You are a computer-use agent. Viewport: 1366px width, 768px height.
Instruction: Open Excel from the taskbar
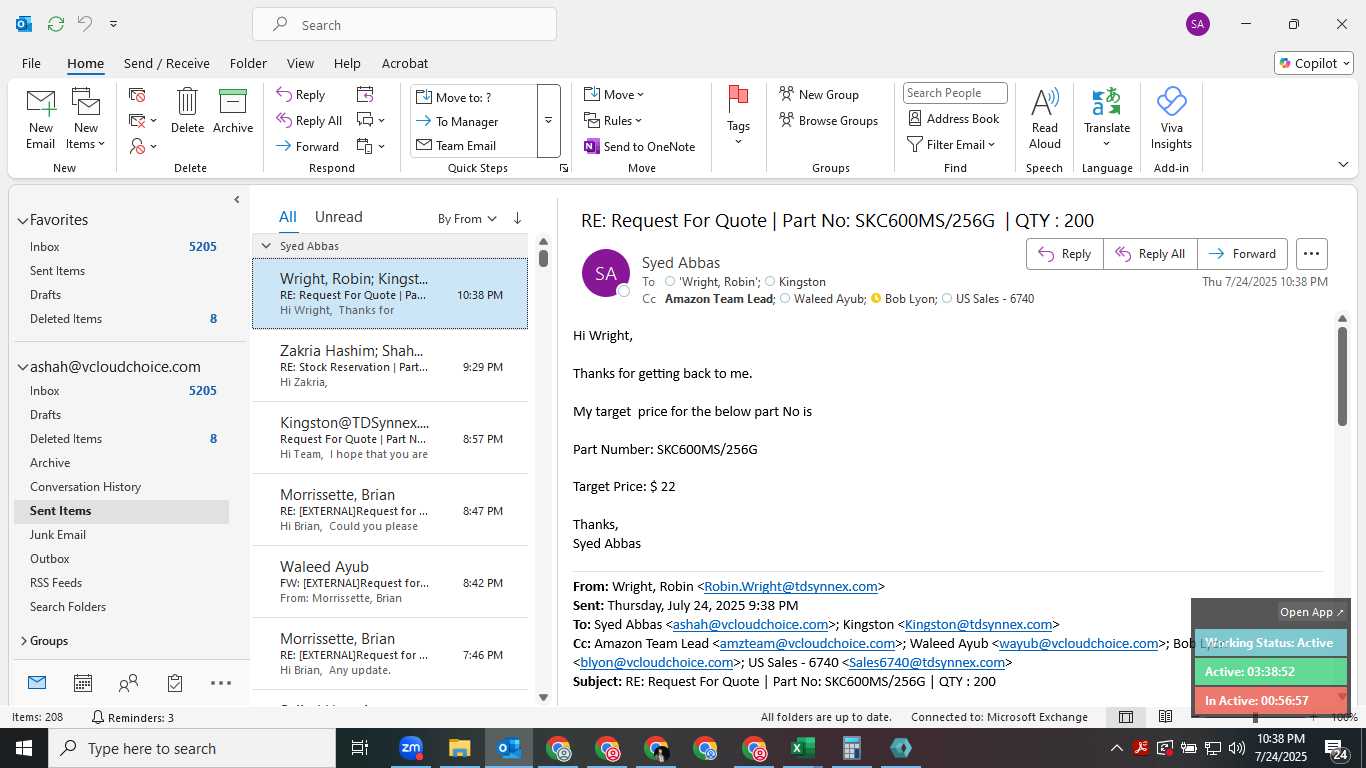point(802,748)
